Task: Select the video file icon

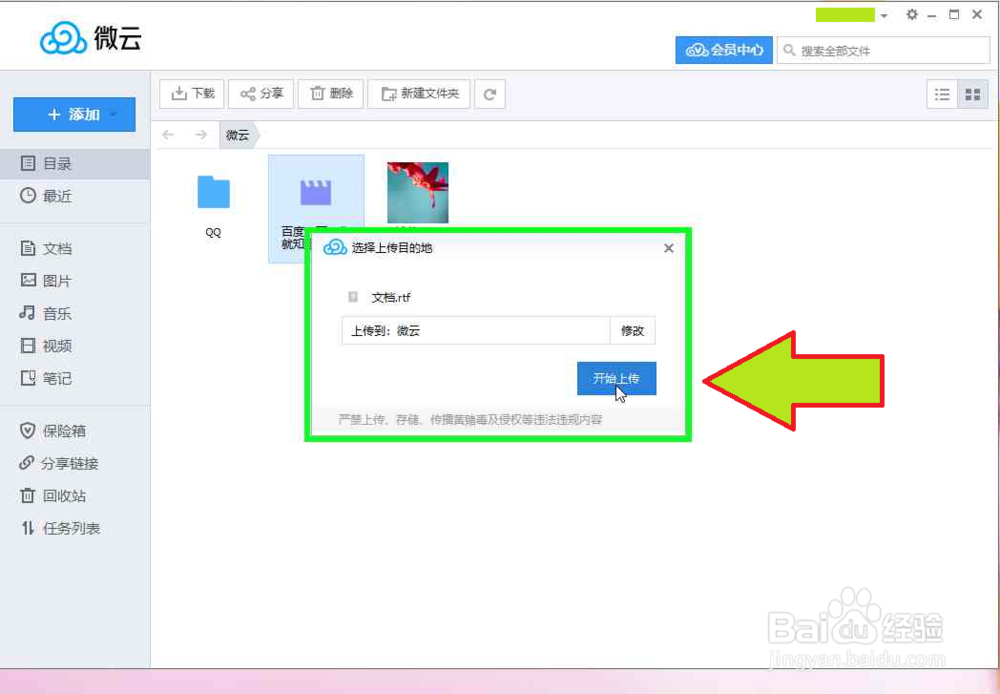Action: point(316,192)
